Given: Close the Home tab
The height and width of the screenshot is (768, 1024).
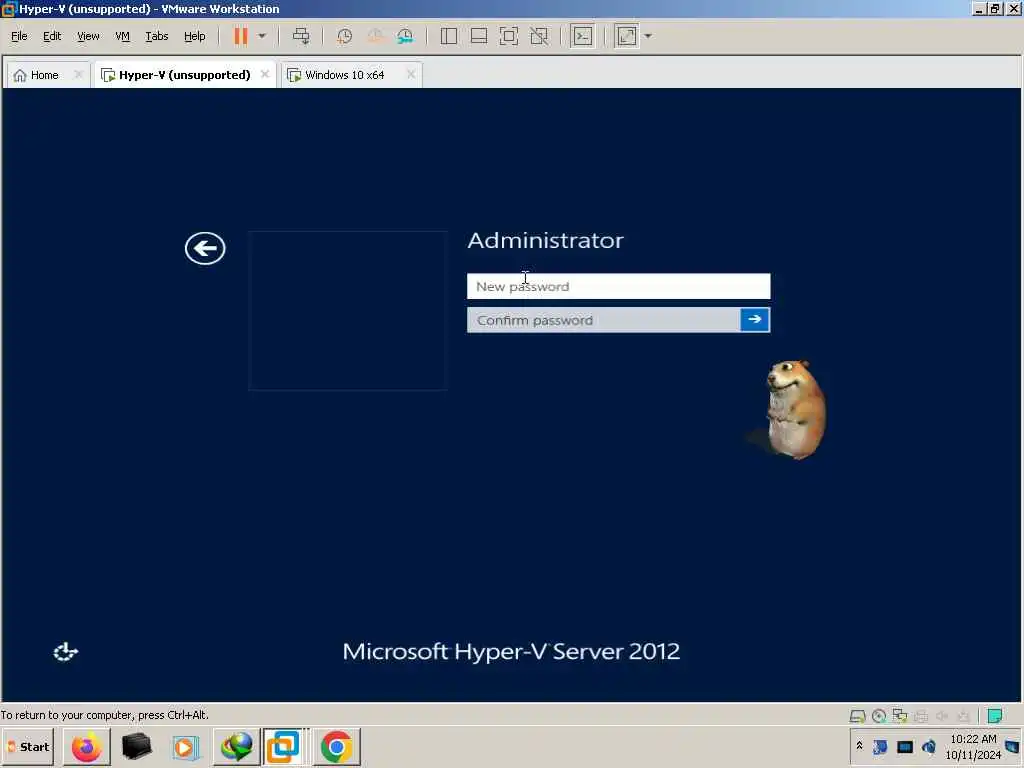Looking at the screenshot, I should click(x=78, y=74).
